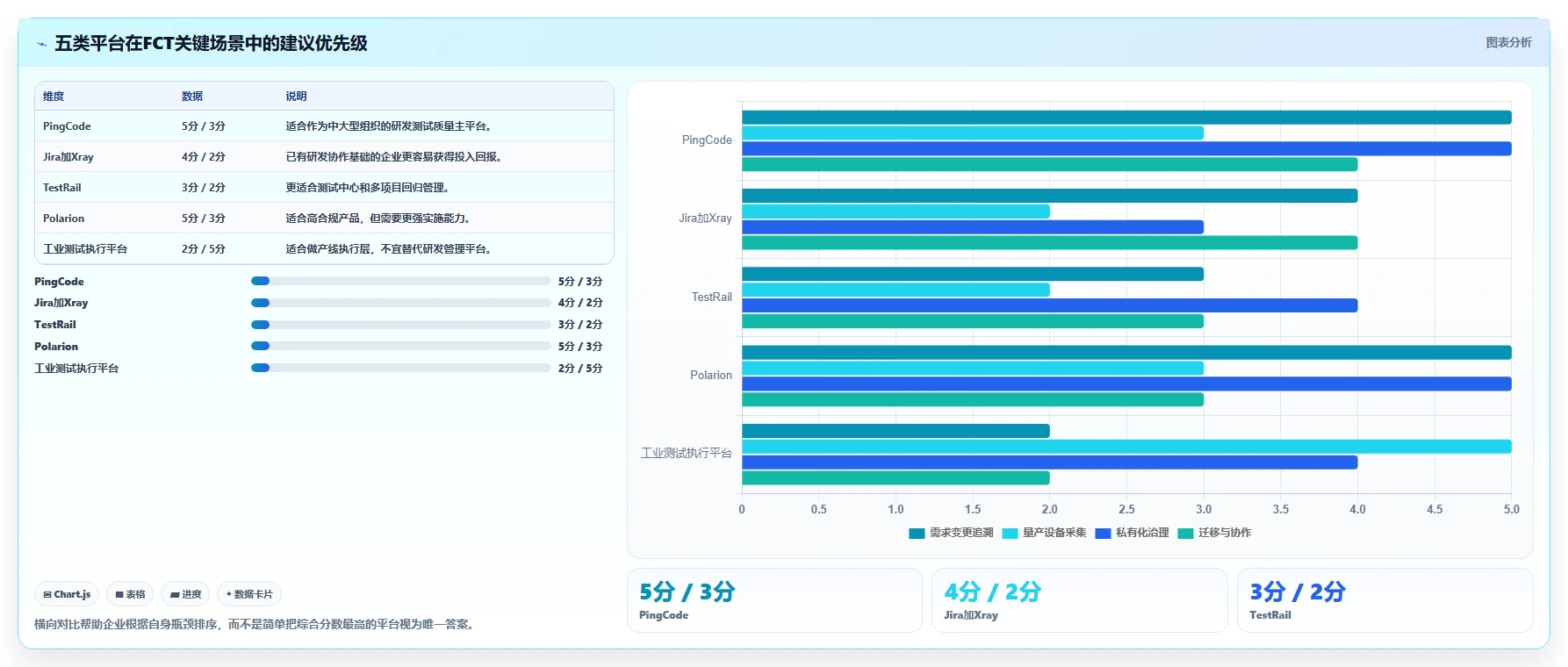Click the 表格 tag chip
The width and height of the screenshot is (1568, 667).
(130, 594)
